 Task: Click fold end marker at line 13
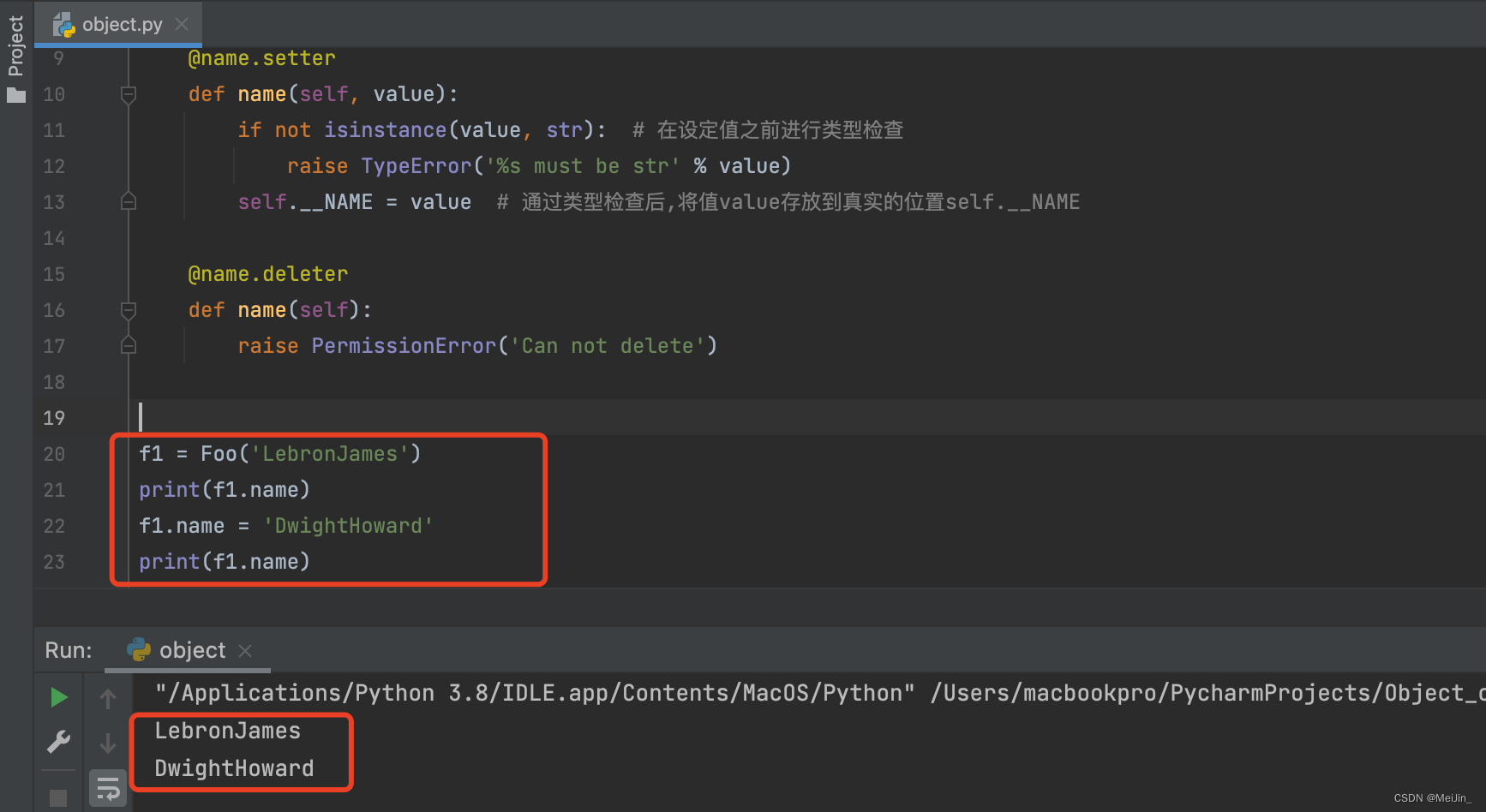(129, 201)
